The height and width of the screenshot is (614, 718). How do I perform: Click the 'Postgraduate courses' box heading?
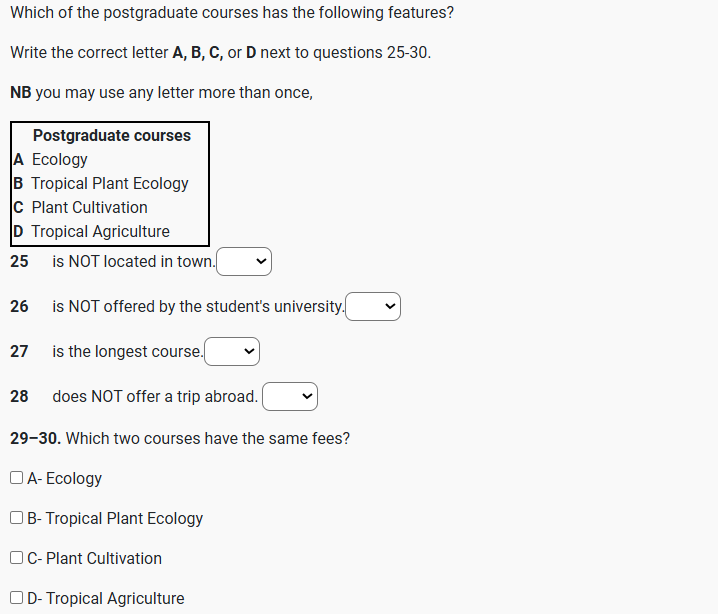[x=111, y=135]
